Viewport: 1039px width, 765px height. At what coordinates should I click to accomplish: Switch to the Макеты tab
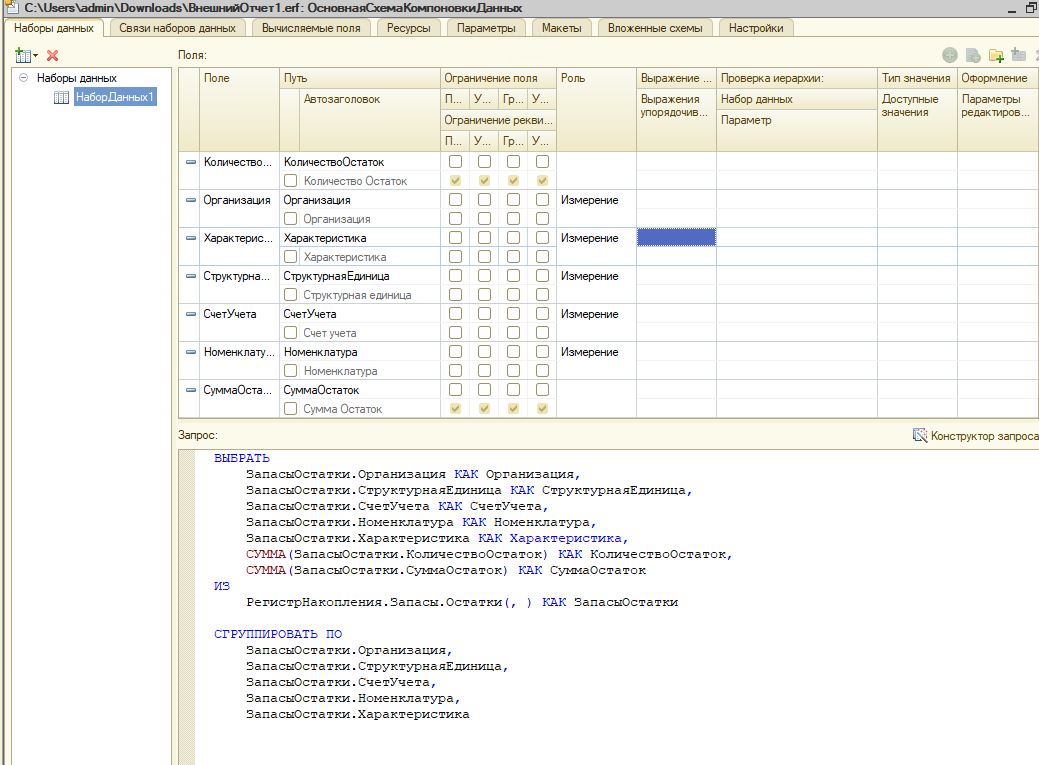561,28
